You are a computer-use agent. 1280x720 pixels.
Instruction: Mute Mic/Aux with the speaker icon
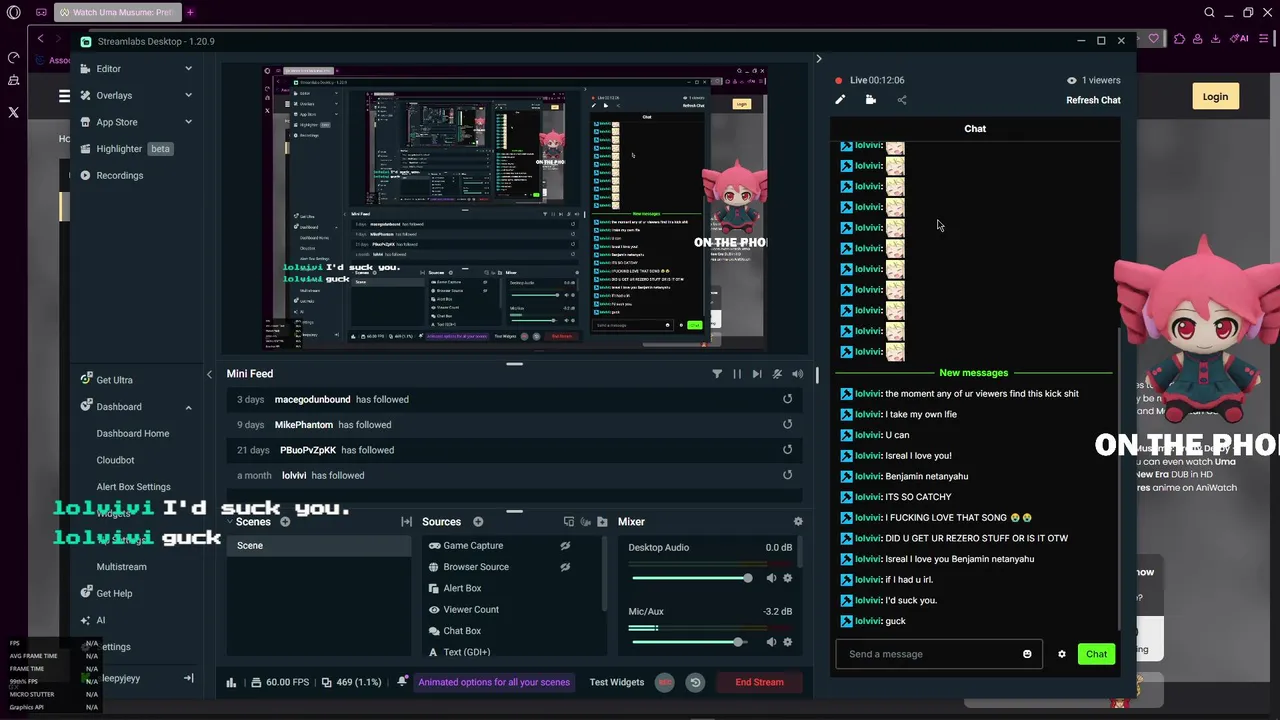click(771, 642)
